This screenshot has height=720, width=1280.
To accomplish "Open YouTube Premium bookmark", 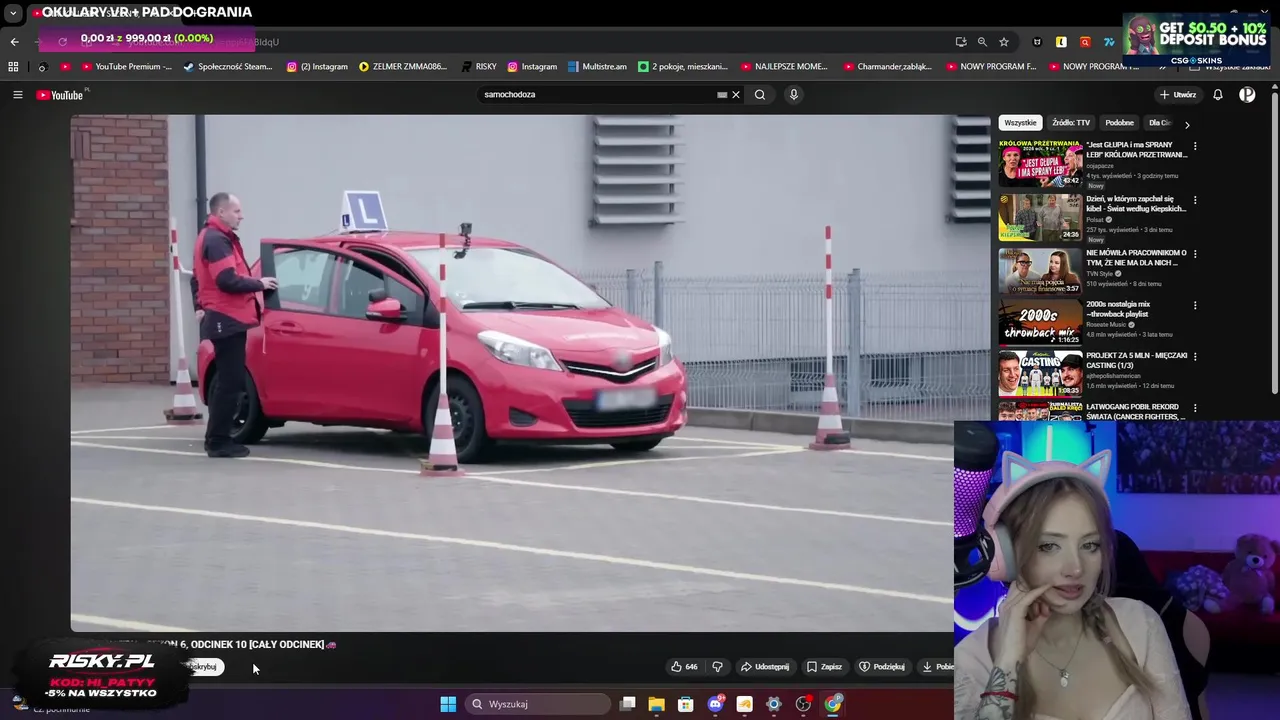I will 126,67.
